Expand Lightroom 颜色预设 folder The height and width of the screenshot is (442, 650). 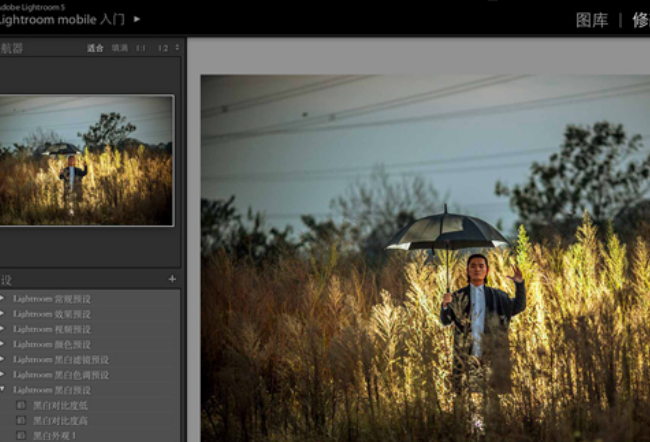[3, 344]
